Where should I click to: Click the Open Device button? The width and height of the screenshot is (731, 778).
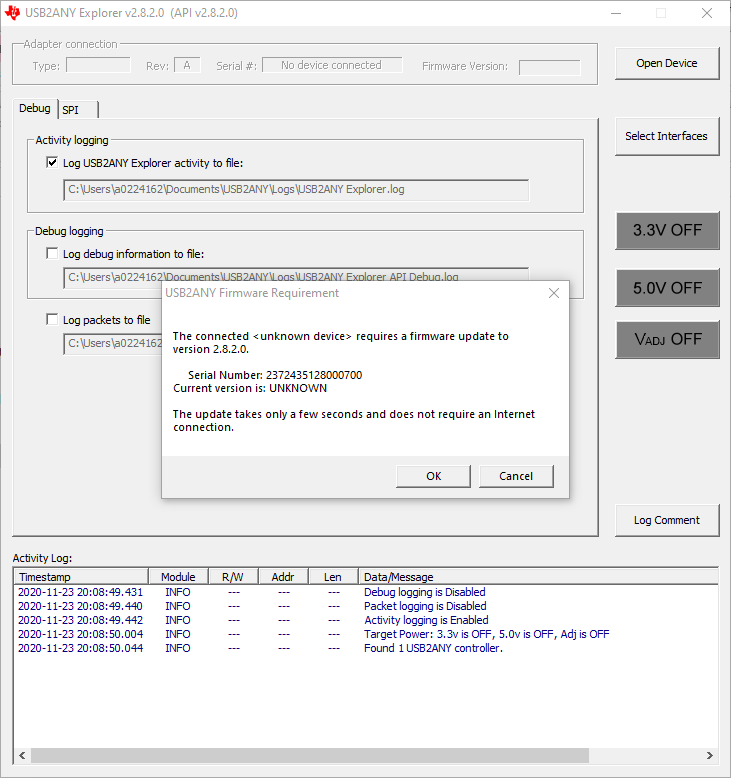tap(667, 64)
